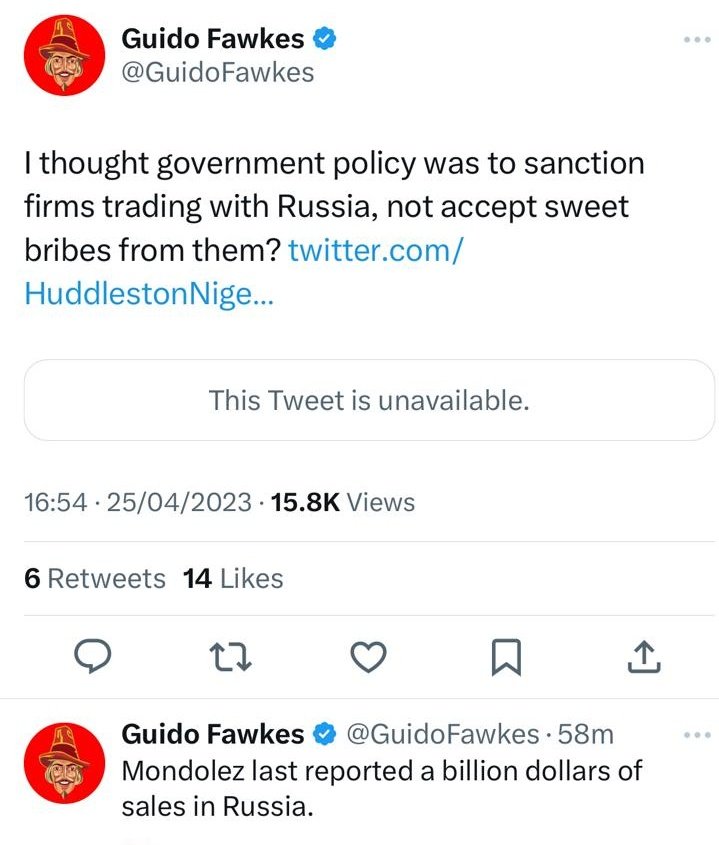
Task: Toggle like on the tweet's heart control
Action: pyautogui.click(x=369, y=658)
